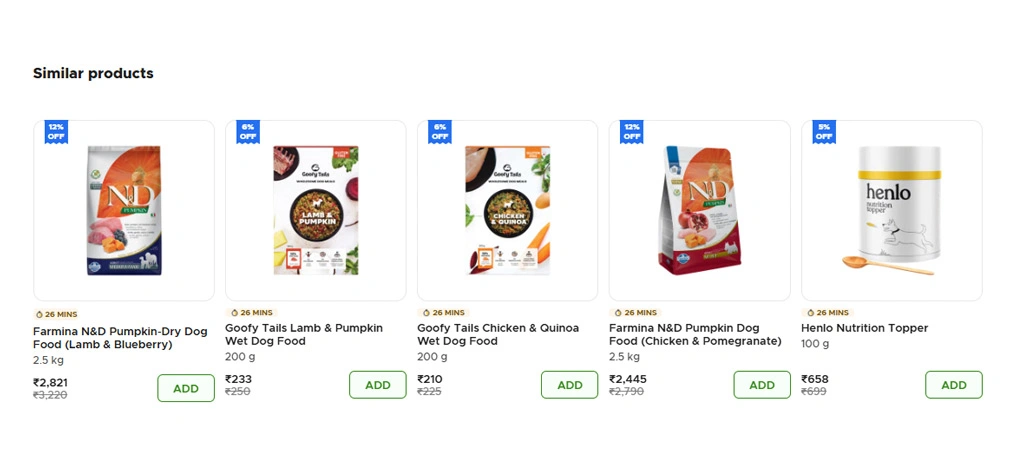Add Goofy Tails Lamb & Pumpkin to cart

click(x=378, y=385)
